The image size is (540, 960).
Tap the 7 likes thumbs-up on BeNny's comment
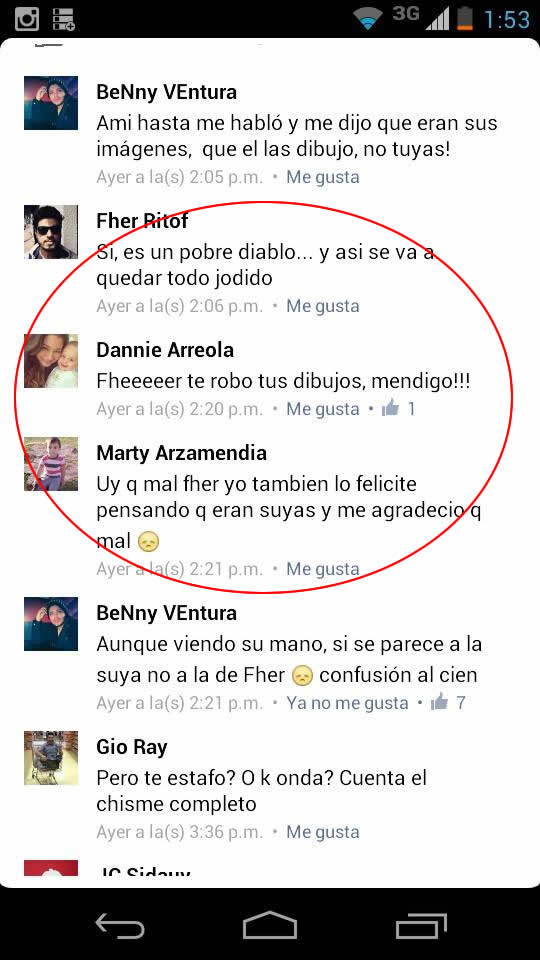(448, 702)
